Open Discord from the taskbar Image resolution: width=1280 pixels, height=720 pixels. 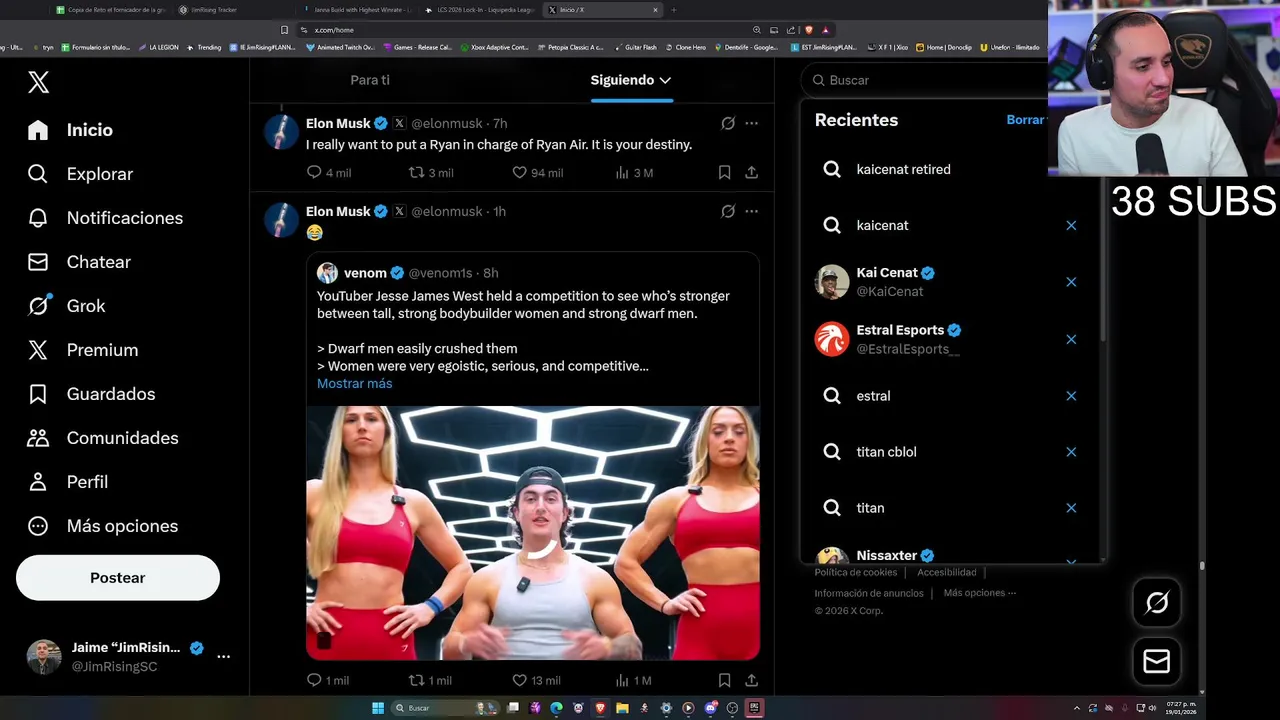coord(710,708)
